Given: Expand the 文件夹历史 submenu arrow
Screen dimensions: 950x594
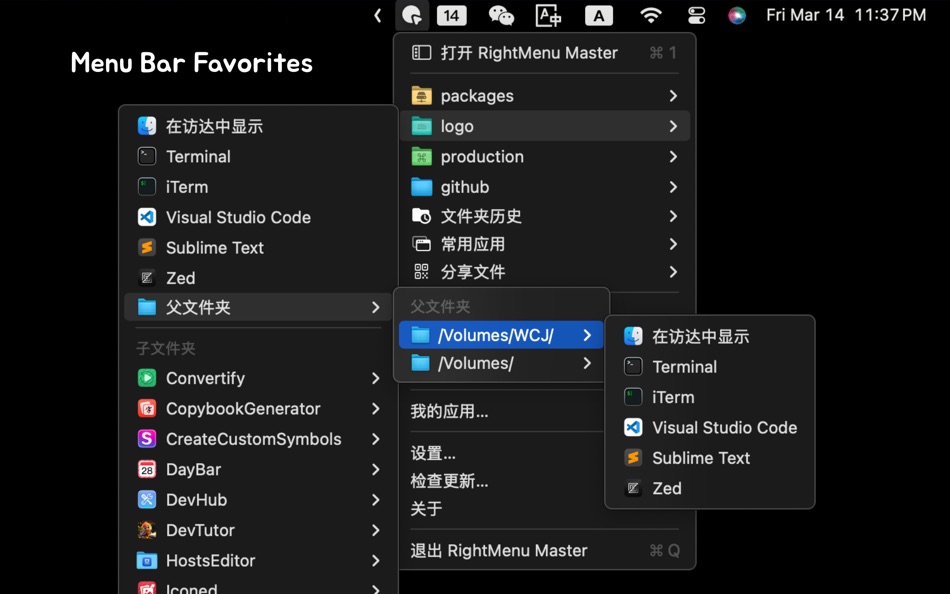Looking at the screenshot, I should click(x=673, y=216).
